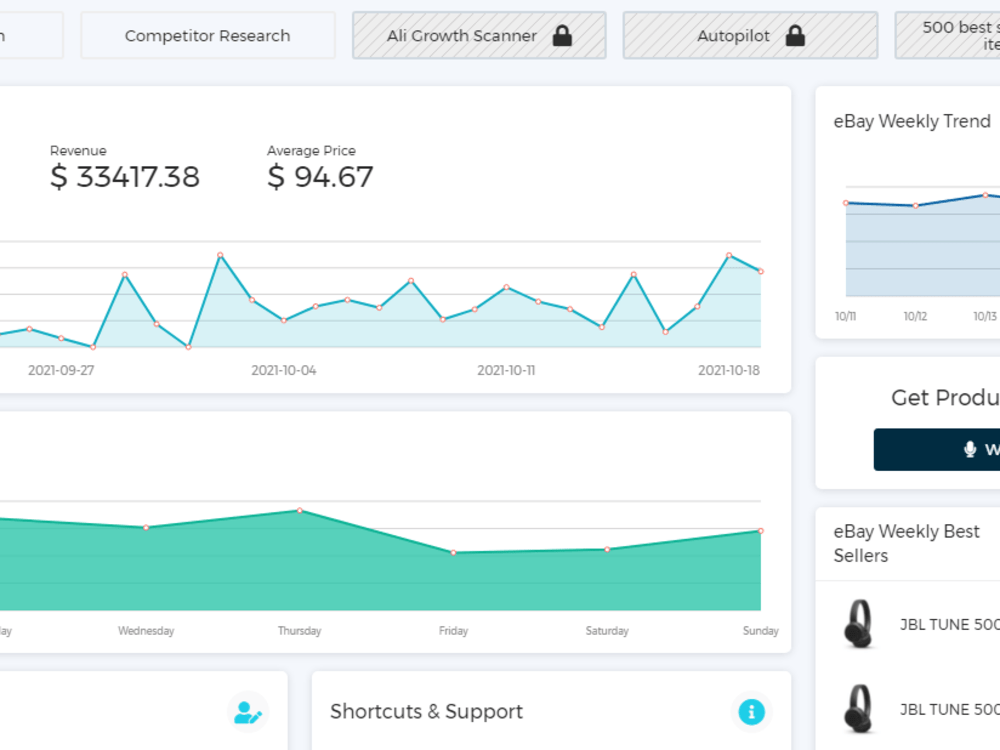Click the eBay Weekly Trend heading
1000x750 pixels.
(912, 121)
